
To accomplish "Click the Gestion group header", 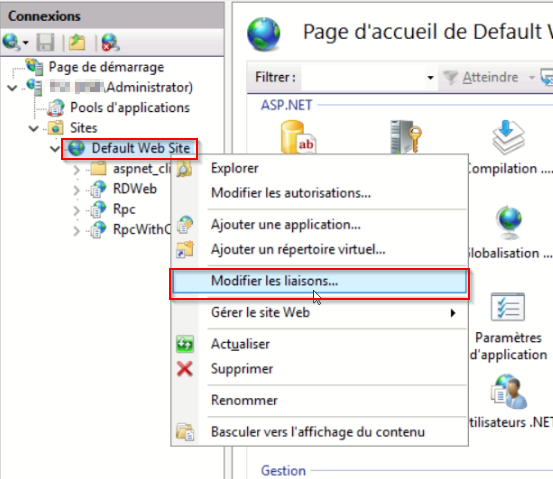I will [283, 471].
